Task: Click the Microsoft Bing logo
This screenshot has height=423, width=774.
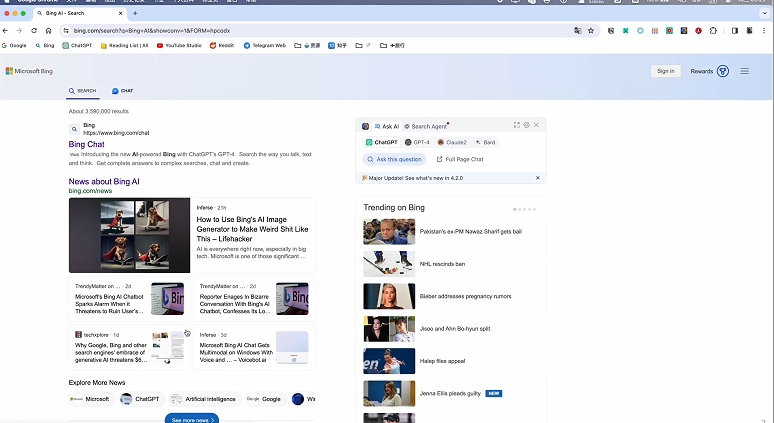Action: coord(29,71)
